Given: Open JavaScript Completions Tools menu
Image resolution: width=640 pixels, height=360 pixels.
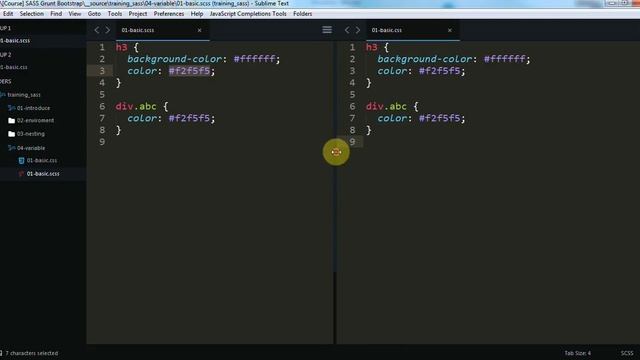Looking at the screenshot, I should [248, 13].
